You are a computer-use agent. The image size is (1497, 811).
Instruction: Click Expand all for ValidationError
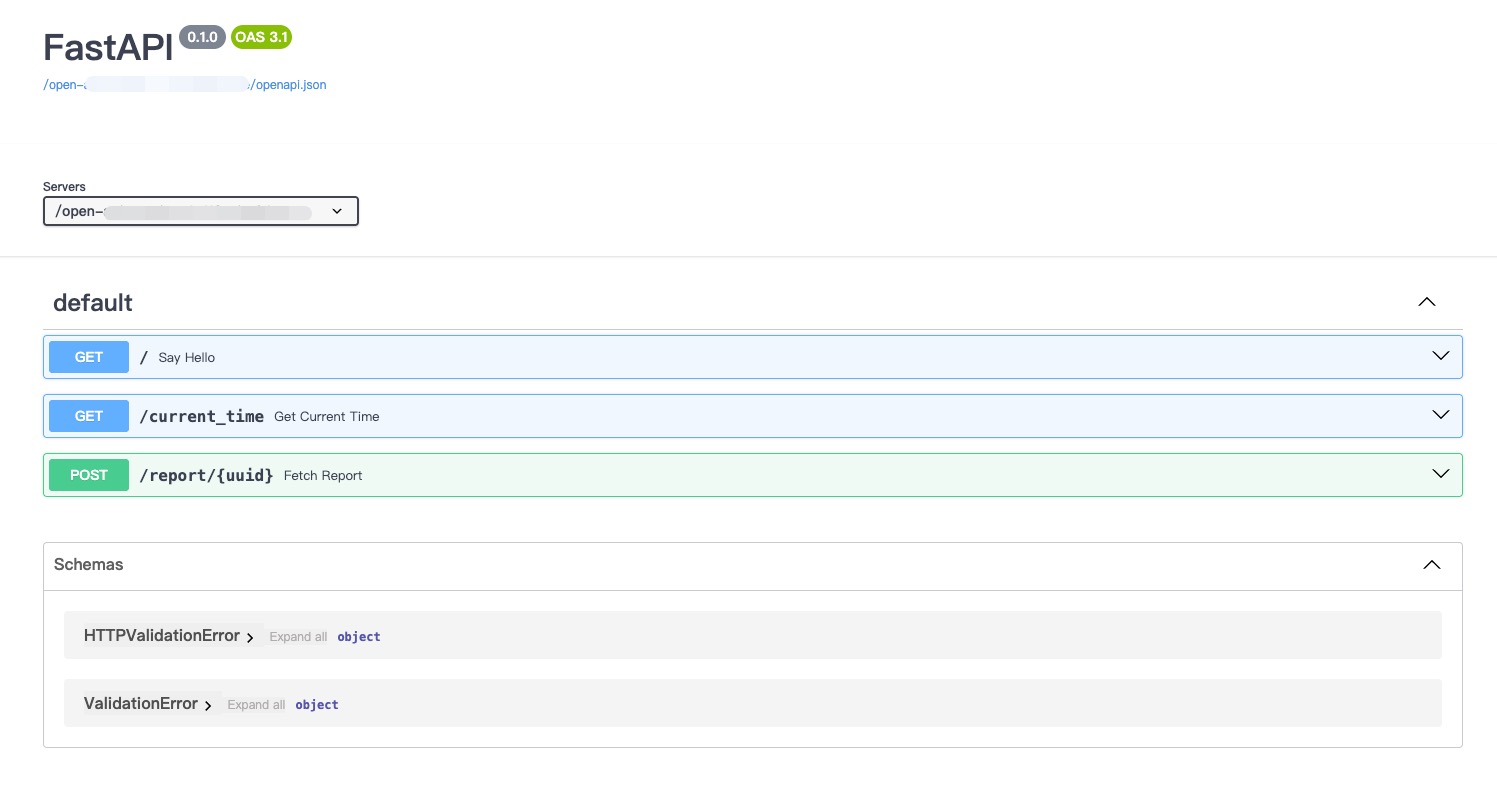[x=256, y=705]
